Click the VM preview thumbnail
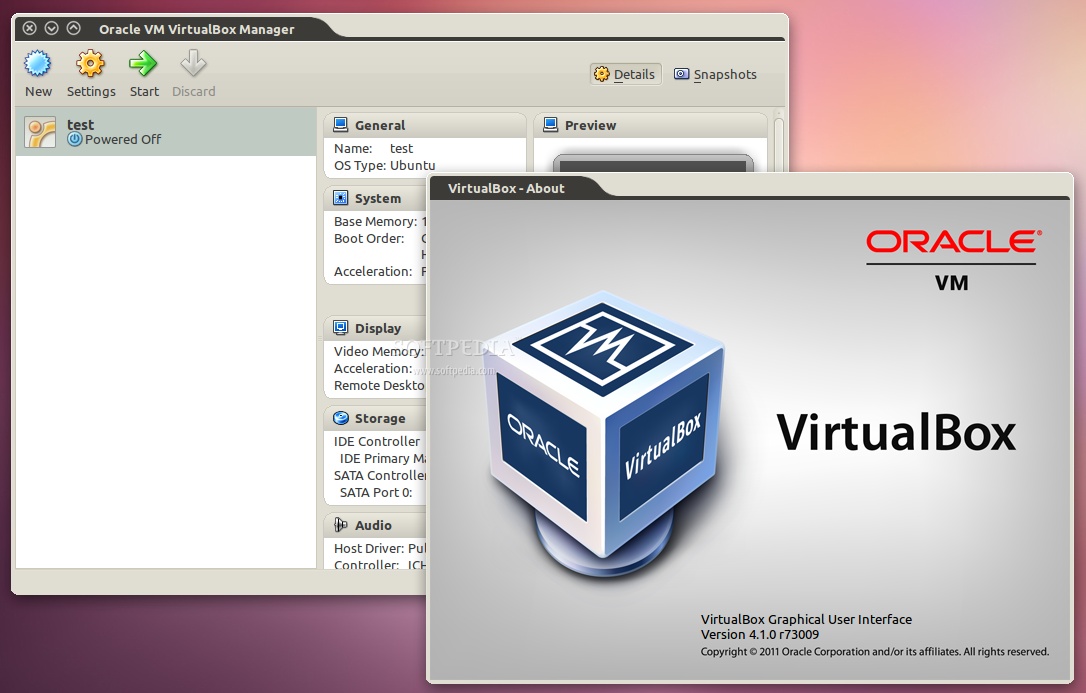Viewport: 1086px width, 693px height. (x=652, y=163)
